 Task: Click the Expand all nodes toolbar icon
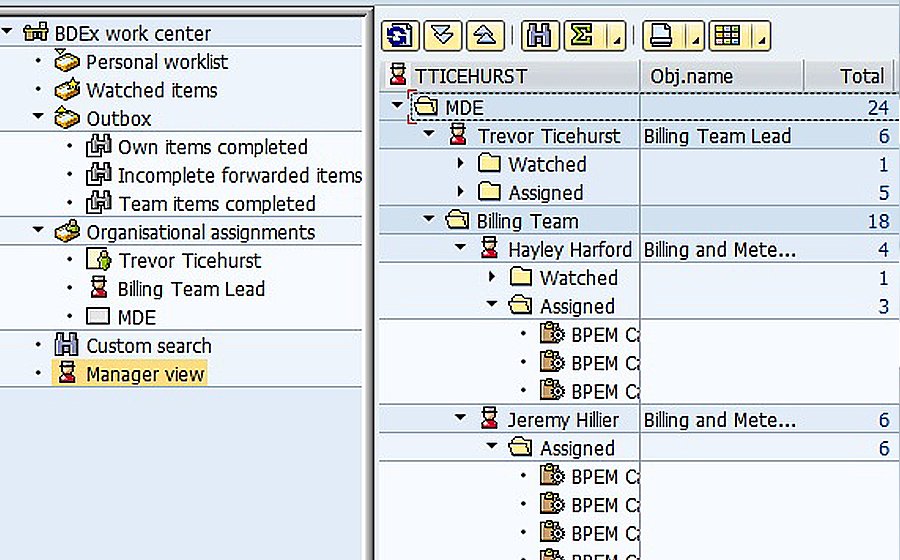click(443, 36)
